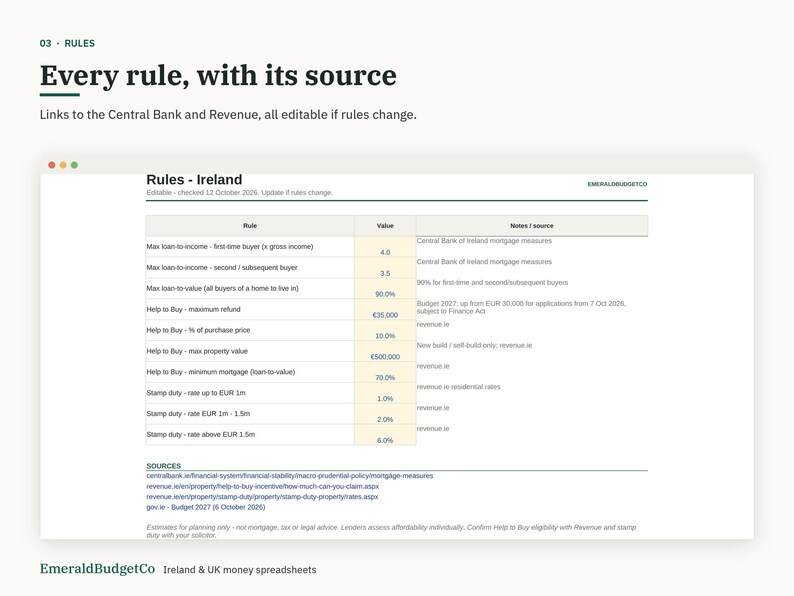Click the 'Links to the Central Bank and Revenue' subheading
The image size is (794, 596).
228,115
